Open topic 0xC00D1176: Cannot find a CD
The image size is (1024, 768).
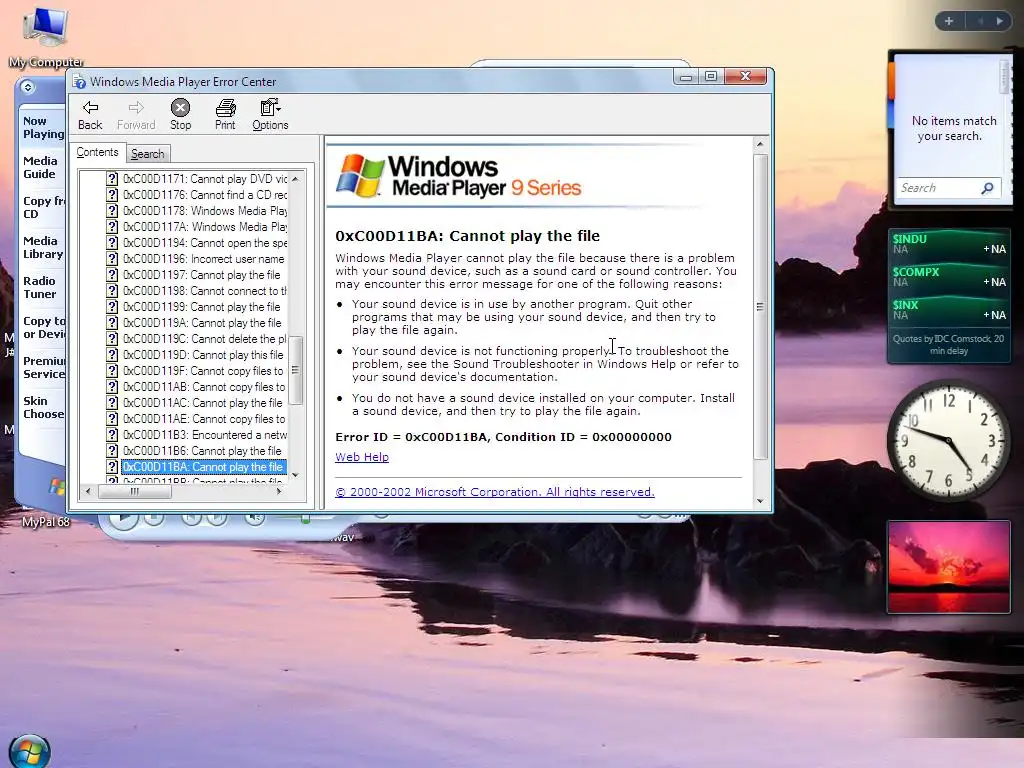(204, 195)
